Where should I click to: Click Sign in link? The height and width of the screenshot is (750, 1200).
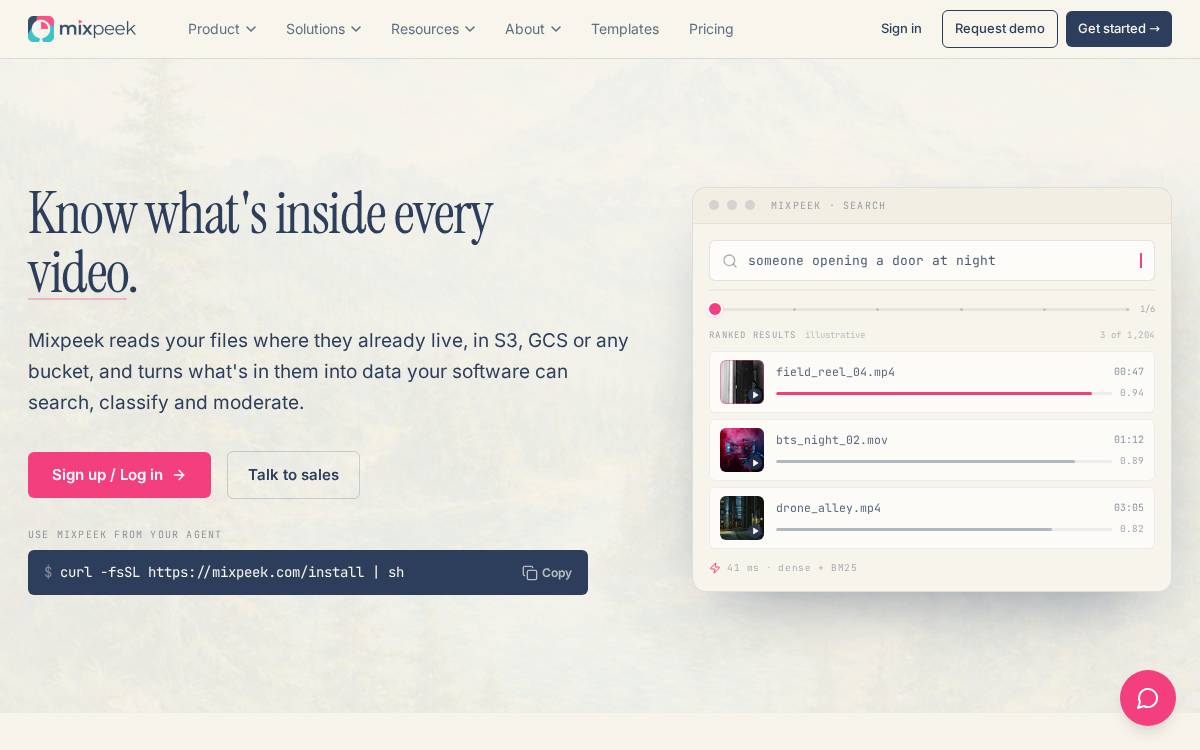pyautogui.click(x=901, y=28)
